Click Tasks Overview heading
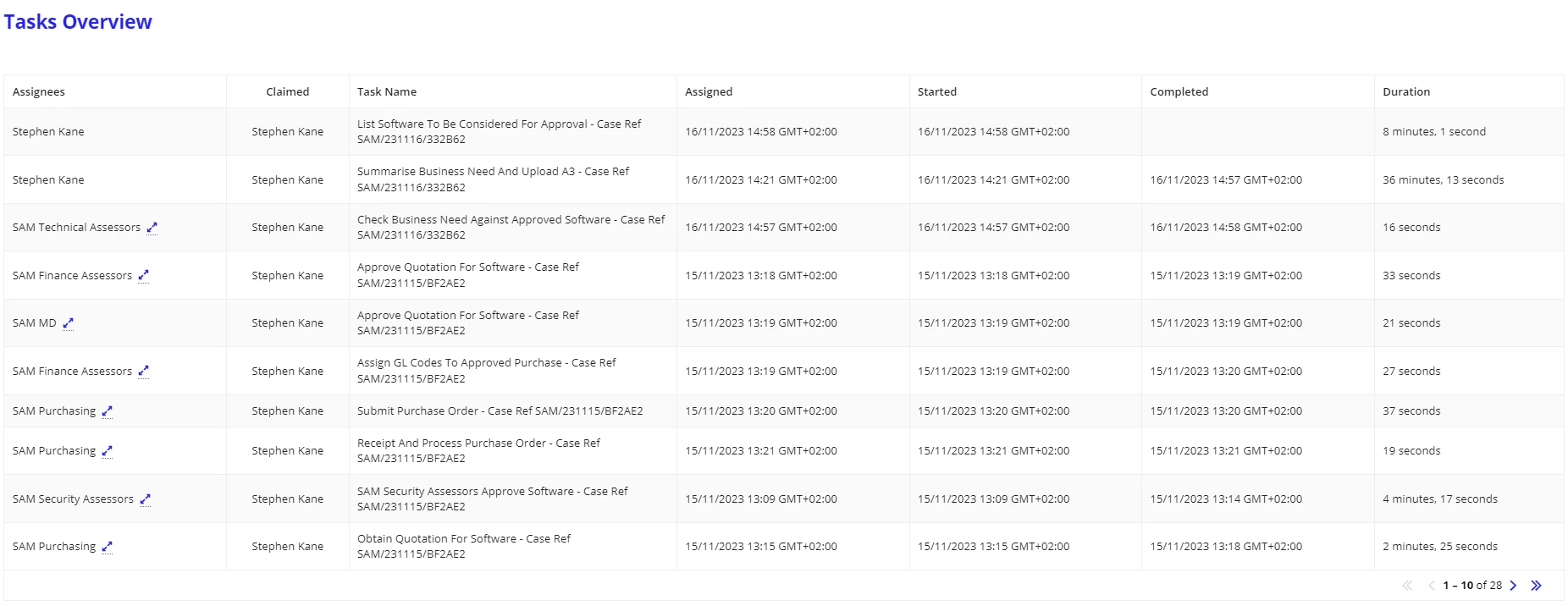This screenshot has width=1568, height=606. [x=78, y=22]
